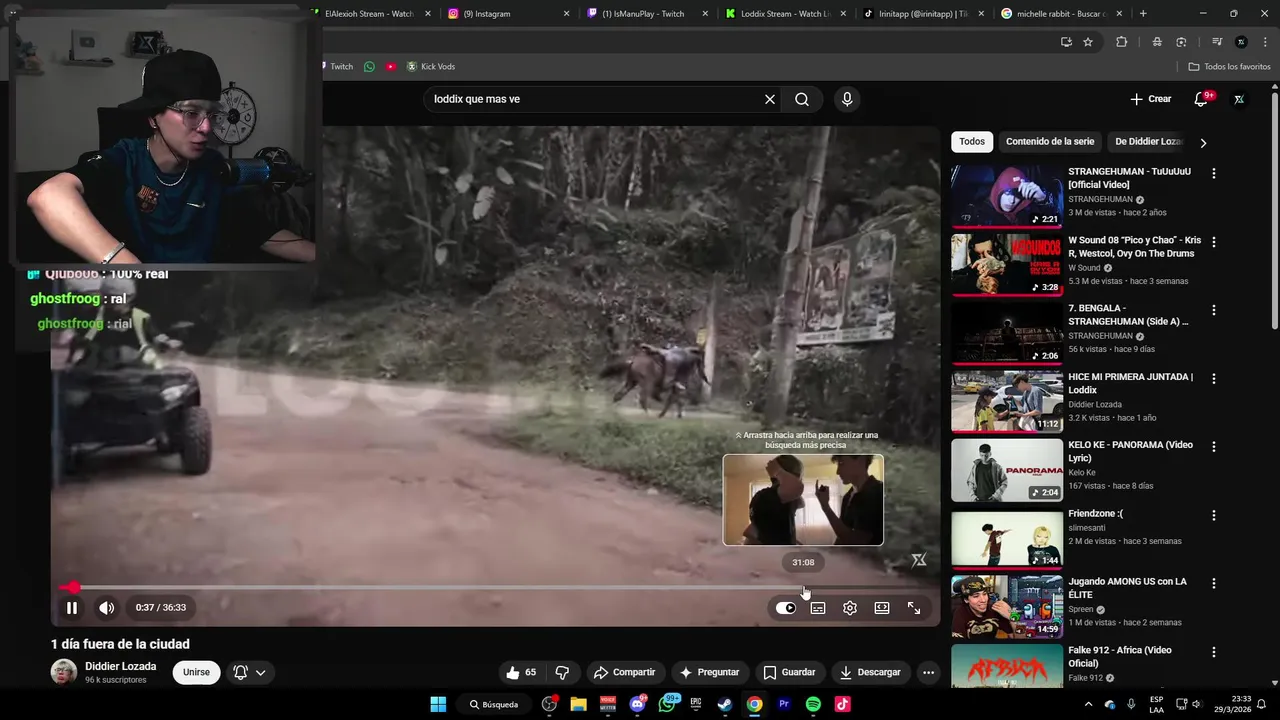The width and height of the screenshot is (1280, 720).
Task: Click the red playback position scrubber
Action: (73, 588)
